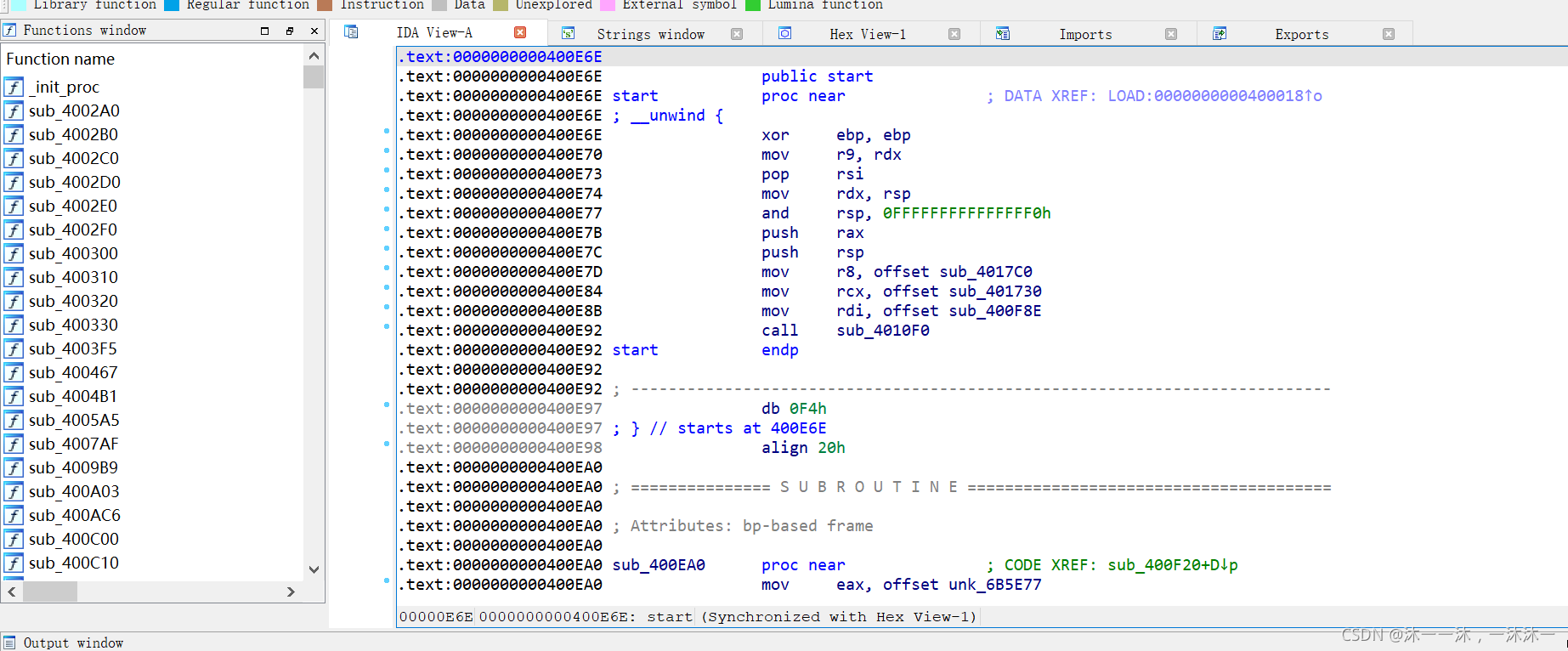Click the function icon beside sub_4002E0

pyautogui.click(x=14, y=206)
